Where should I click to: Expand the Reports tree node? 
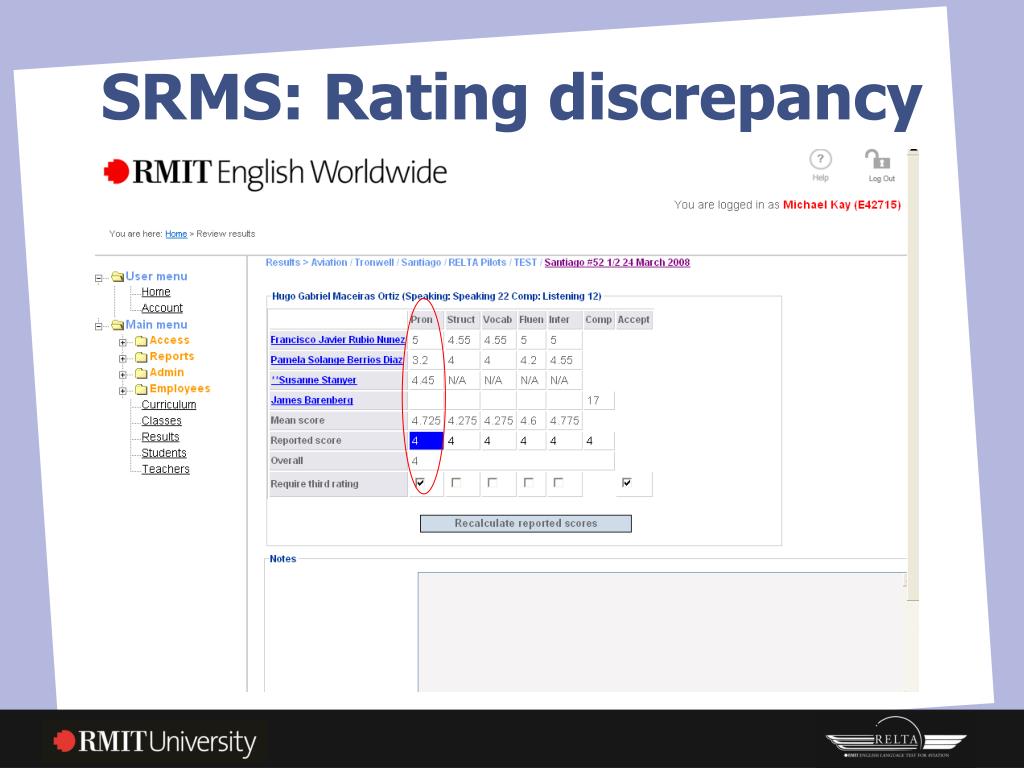[x=122, y=359]
